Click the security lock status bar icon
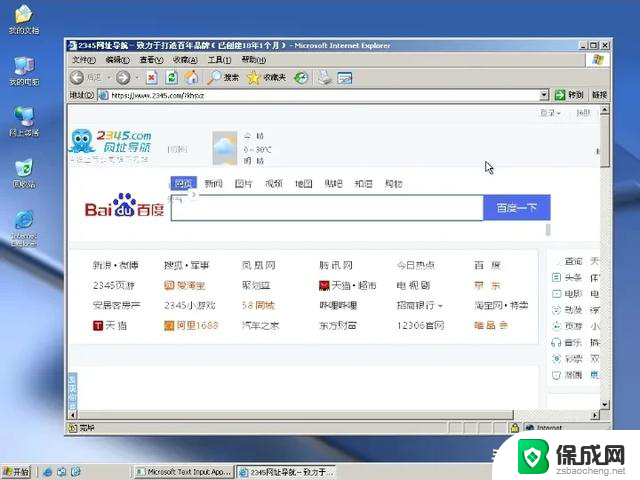This screenshot has width=640, height=480. [x=515, y=427]
